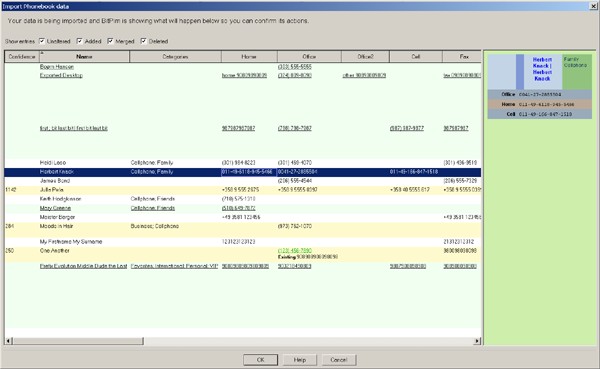The image size is (600, 369).
Task: Click Meister Burger's home number +49
Action: pyautogui.click(x=241, y=217)
